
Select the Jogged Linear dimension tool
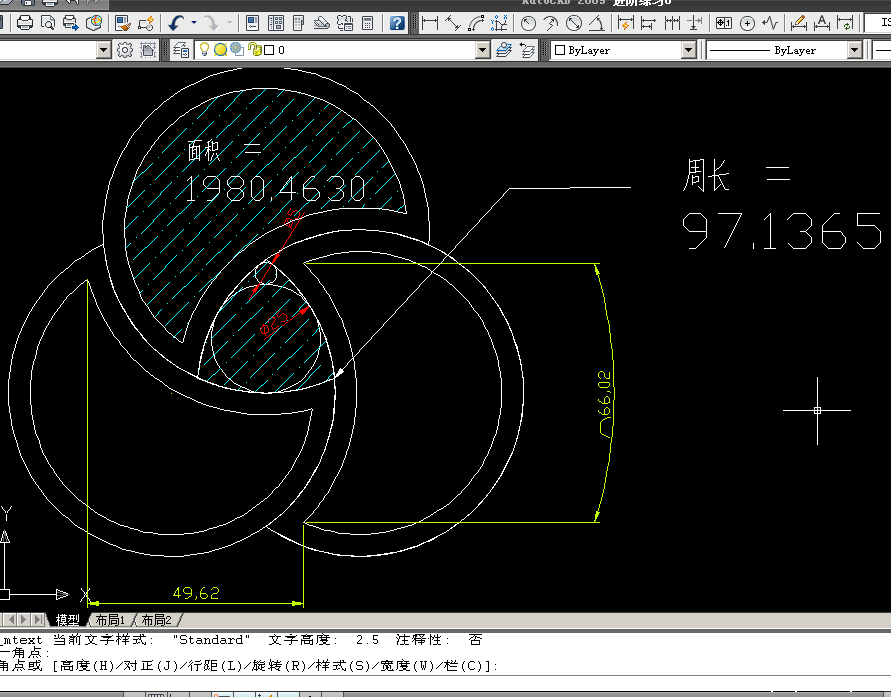click(x=771, y=23)
